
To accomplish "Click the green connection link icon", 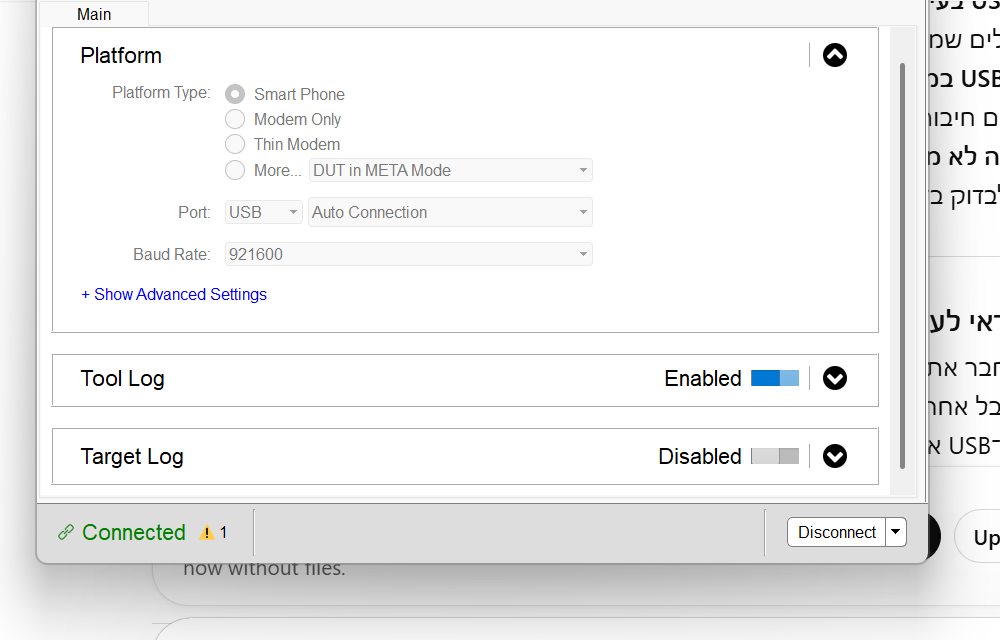I will 66,532.
